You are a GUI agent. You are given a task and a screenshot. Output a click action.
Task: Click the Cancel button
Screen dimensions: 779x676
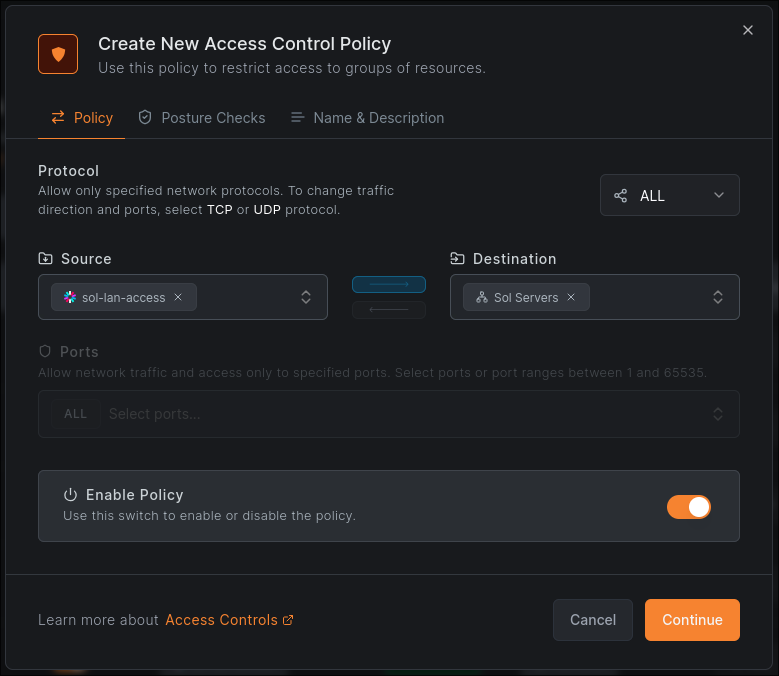592,620
